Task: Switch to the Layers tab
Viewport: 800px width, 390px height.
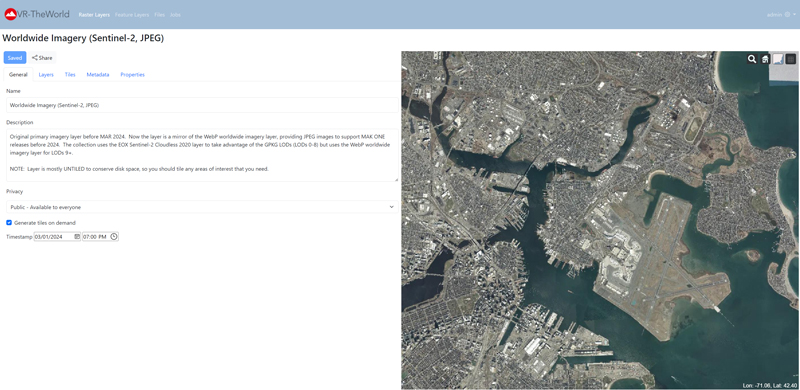Action: click(46, 75)
